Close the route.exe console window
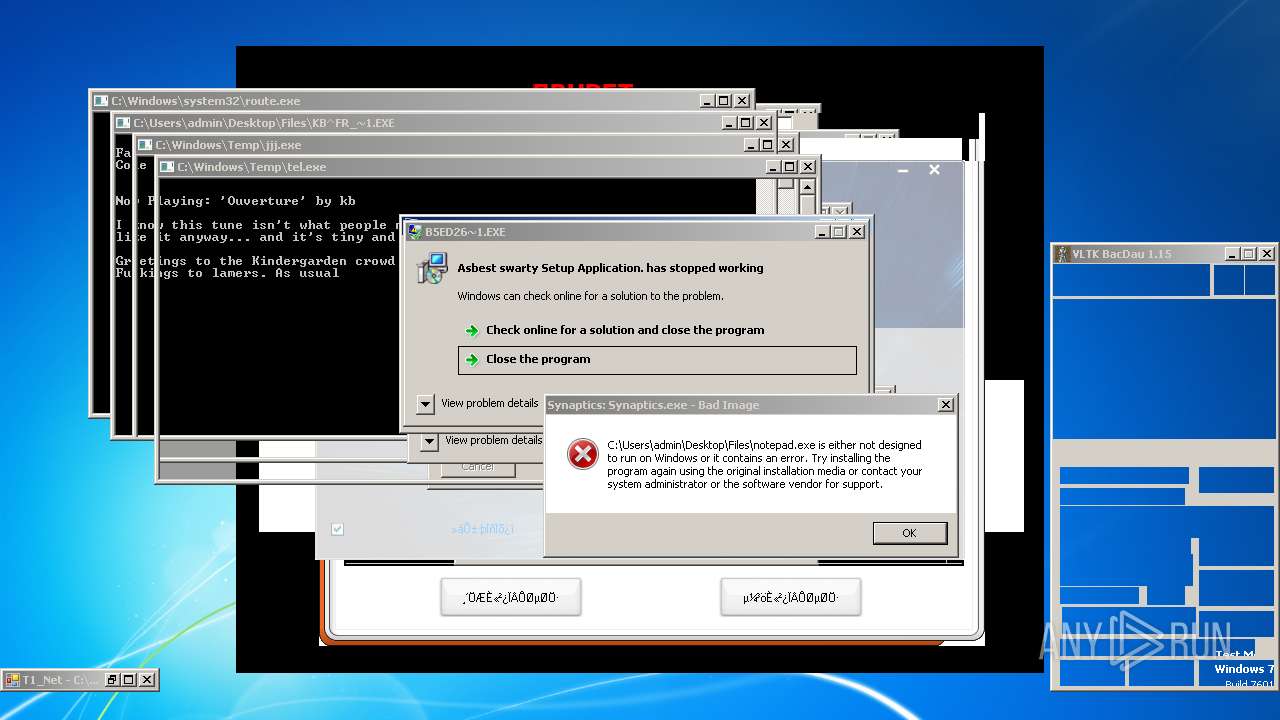1280x720 pixels. click(742, 101)
